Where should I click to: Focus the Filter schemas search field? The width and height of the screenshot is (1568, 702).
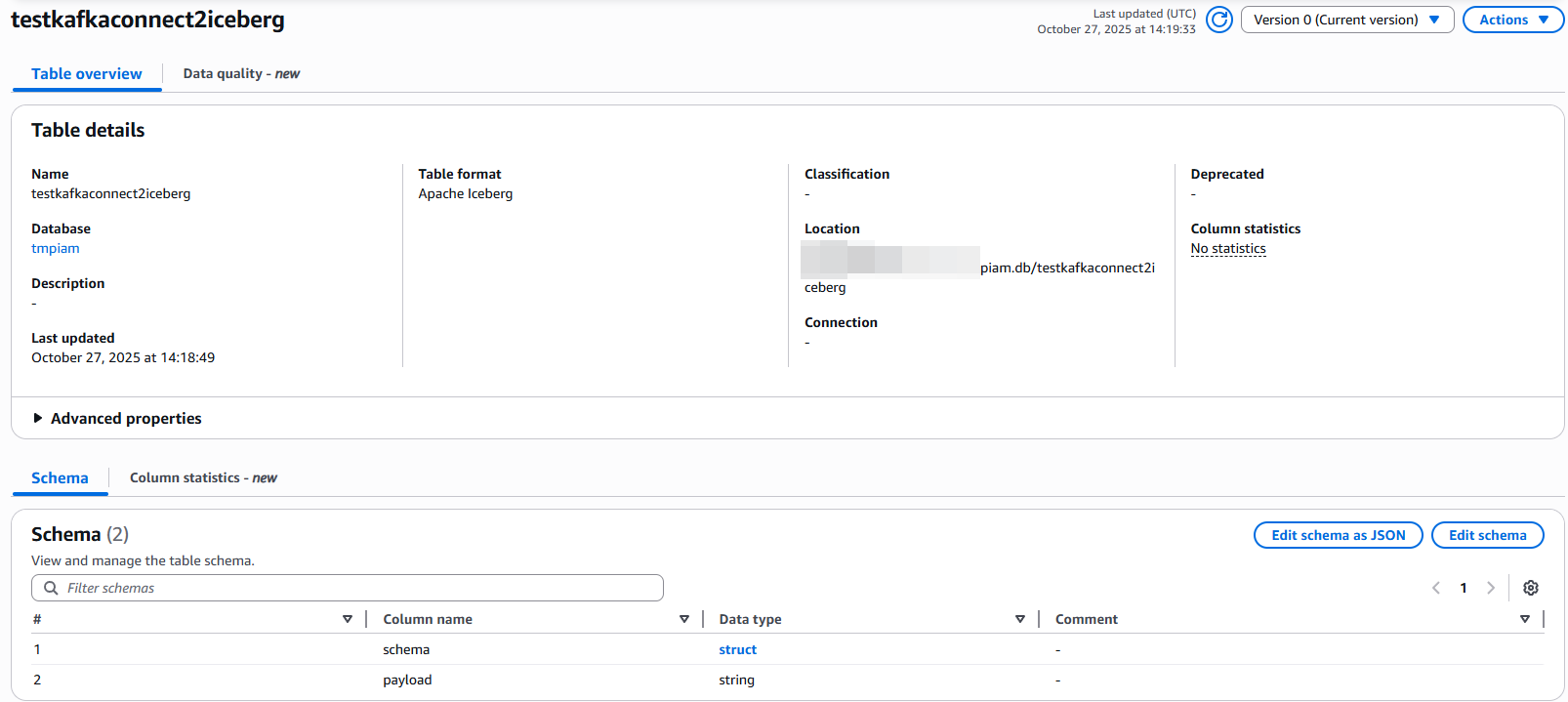tap(351, 588)
